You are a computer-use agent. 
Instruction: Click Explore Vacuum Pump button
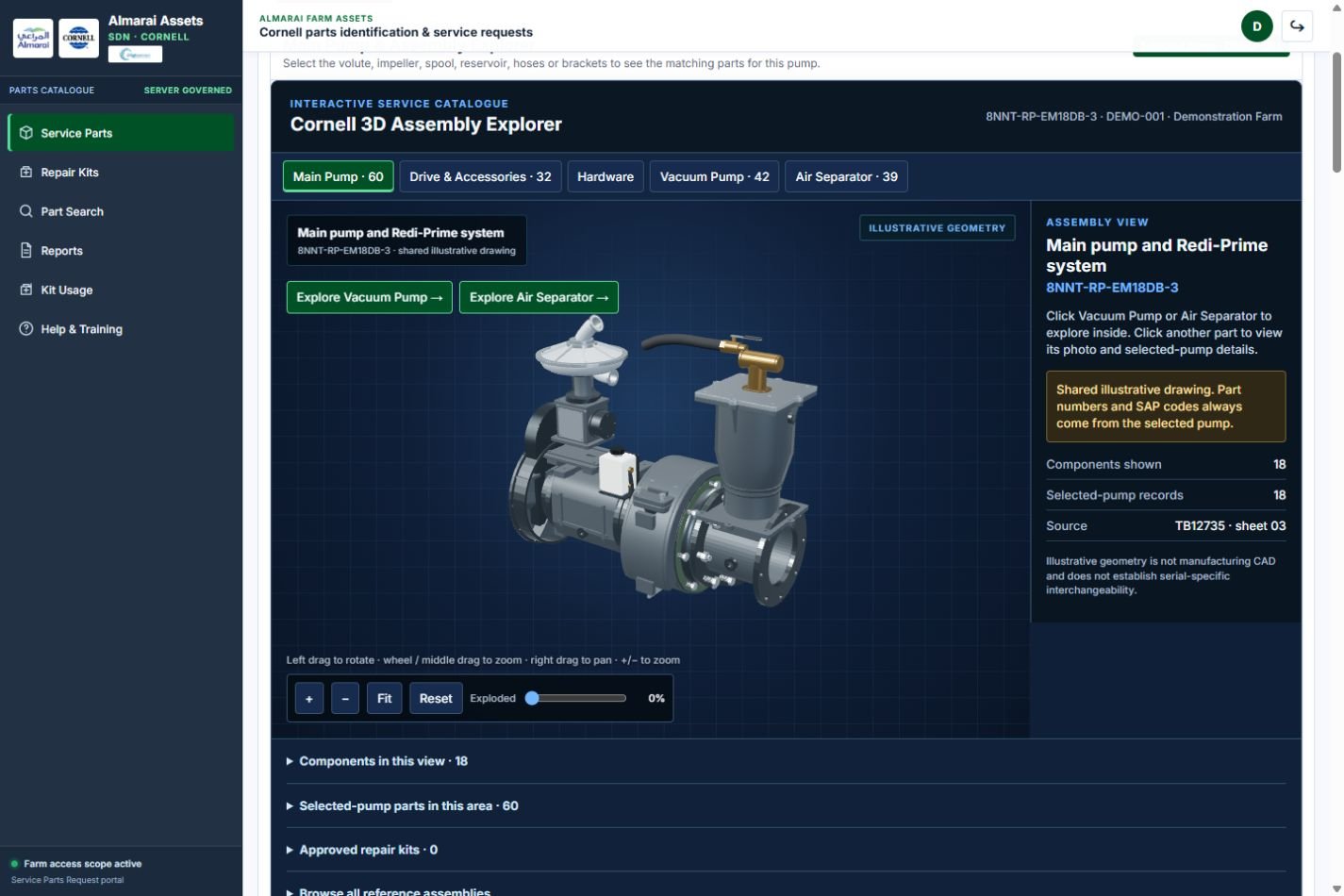click(370, 297)
